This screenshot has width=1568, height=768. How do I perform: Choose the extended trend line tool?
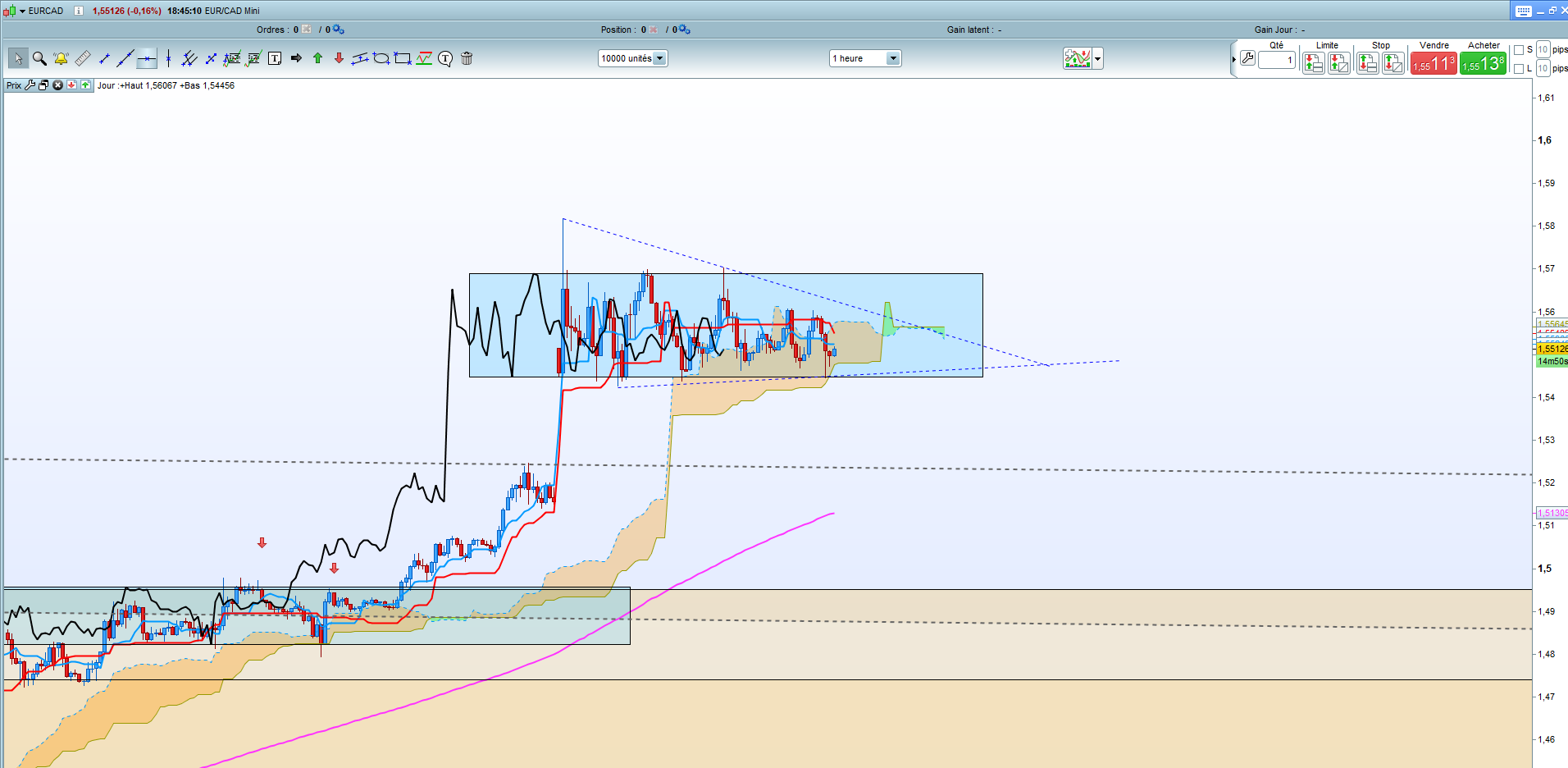[125, 58]
